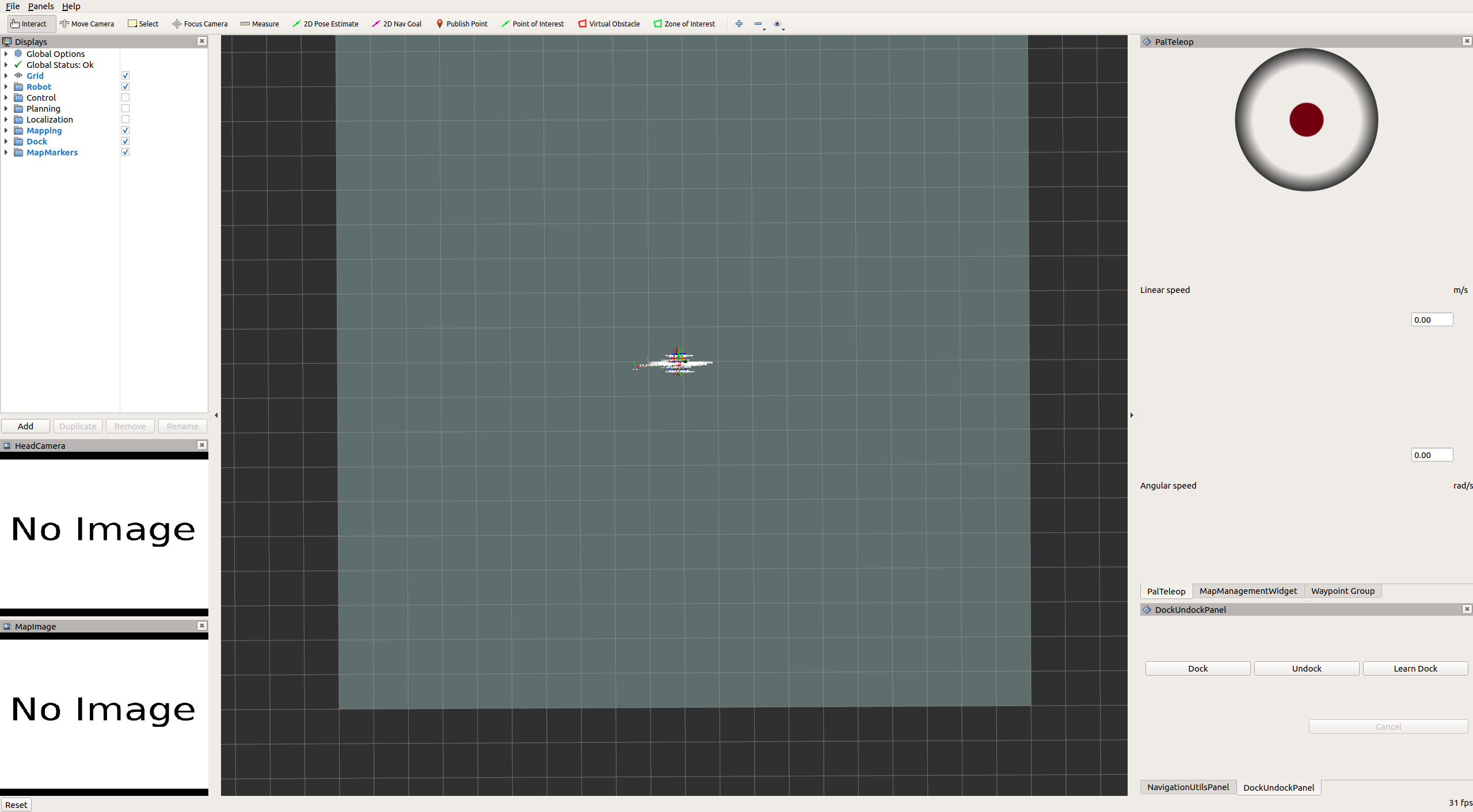Screen dimensions: 1473x812
Task: Expand the Control group
Action: tap(6, 97)
